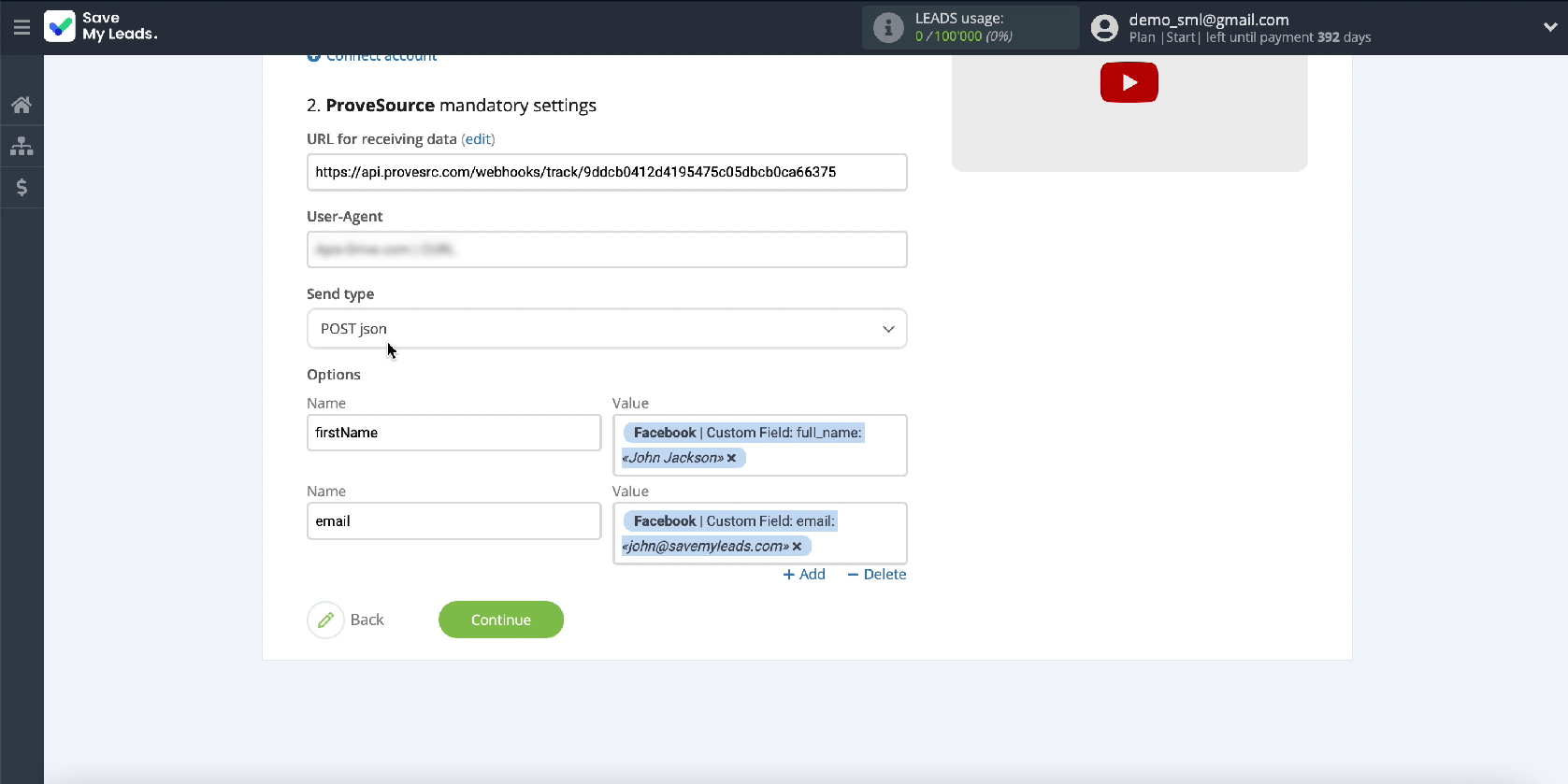Viewport: 1568px width, 784px height.
Task: Focus the URL for receiving data field
Action: [607, 172]
